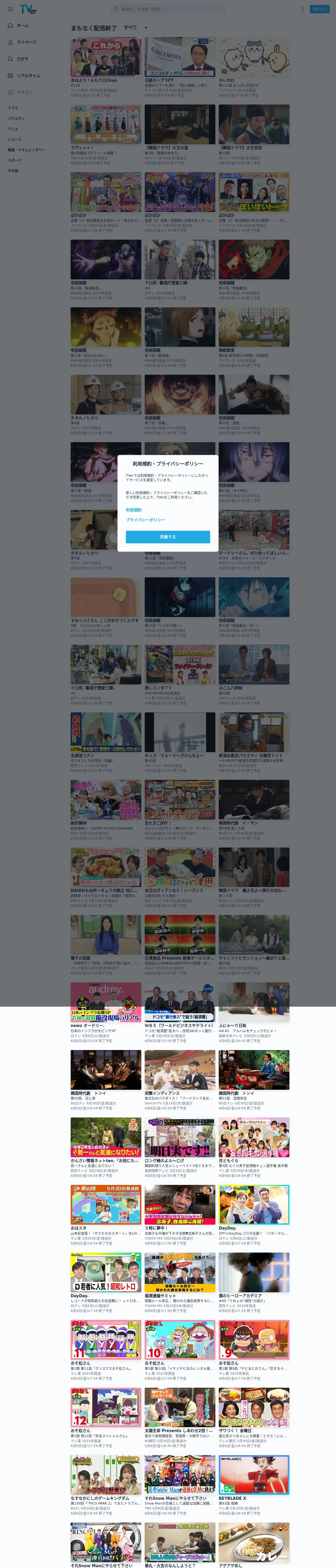This screenshot has height=1568, width=336.
Task: Select ニュース category in sidebar
Action: tap(14, 139)
